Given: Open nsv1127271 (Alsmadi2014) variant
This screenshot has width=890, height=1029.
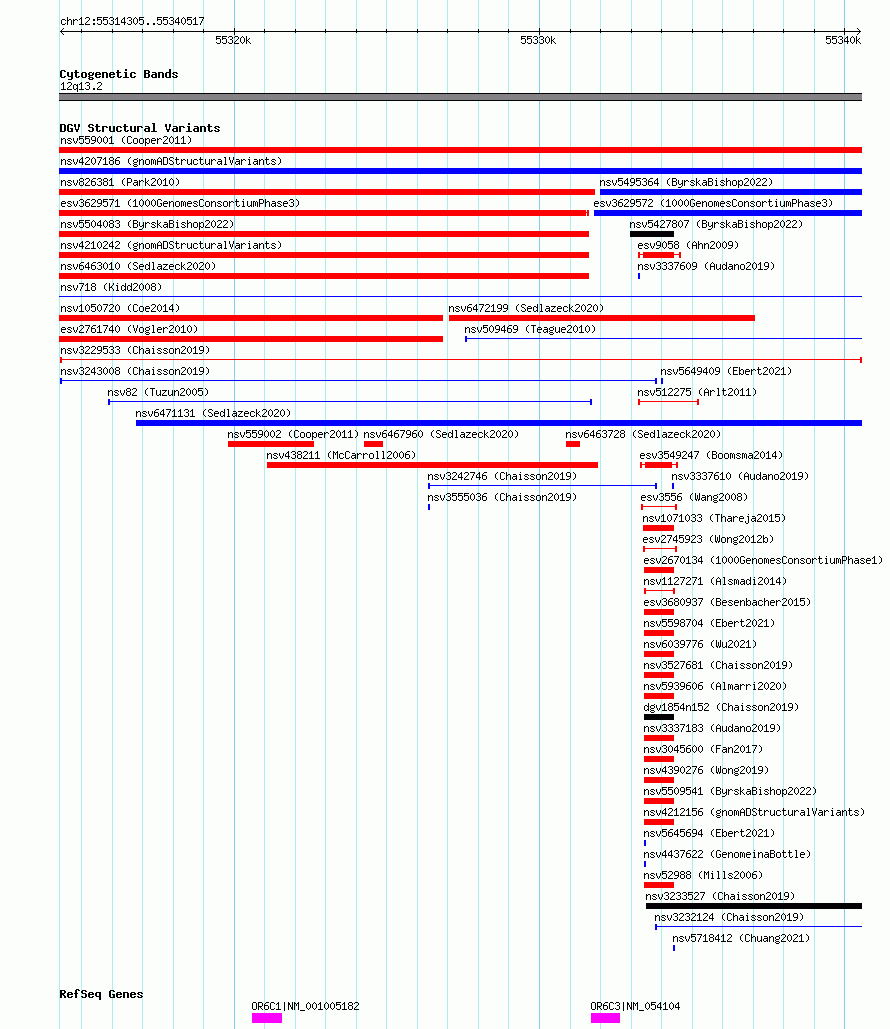Looking at the screenshot, I should (715, 581).
